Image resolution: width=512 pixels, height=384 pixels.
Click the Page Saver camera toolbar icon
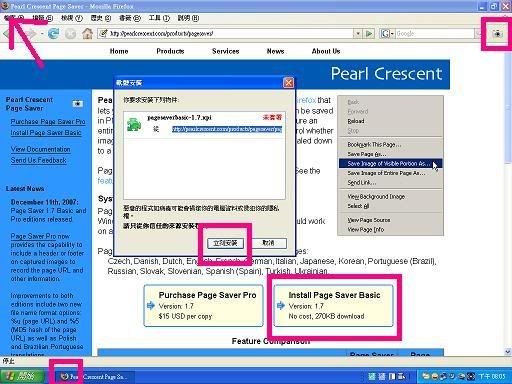coord(497,33)
